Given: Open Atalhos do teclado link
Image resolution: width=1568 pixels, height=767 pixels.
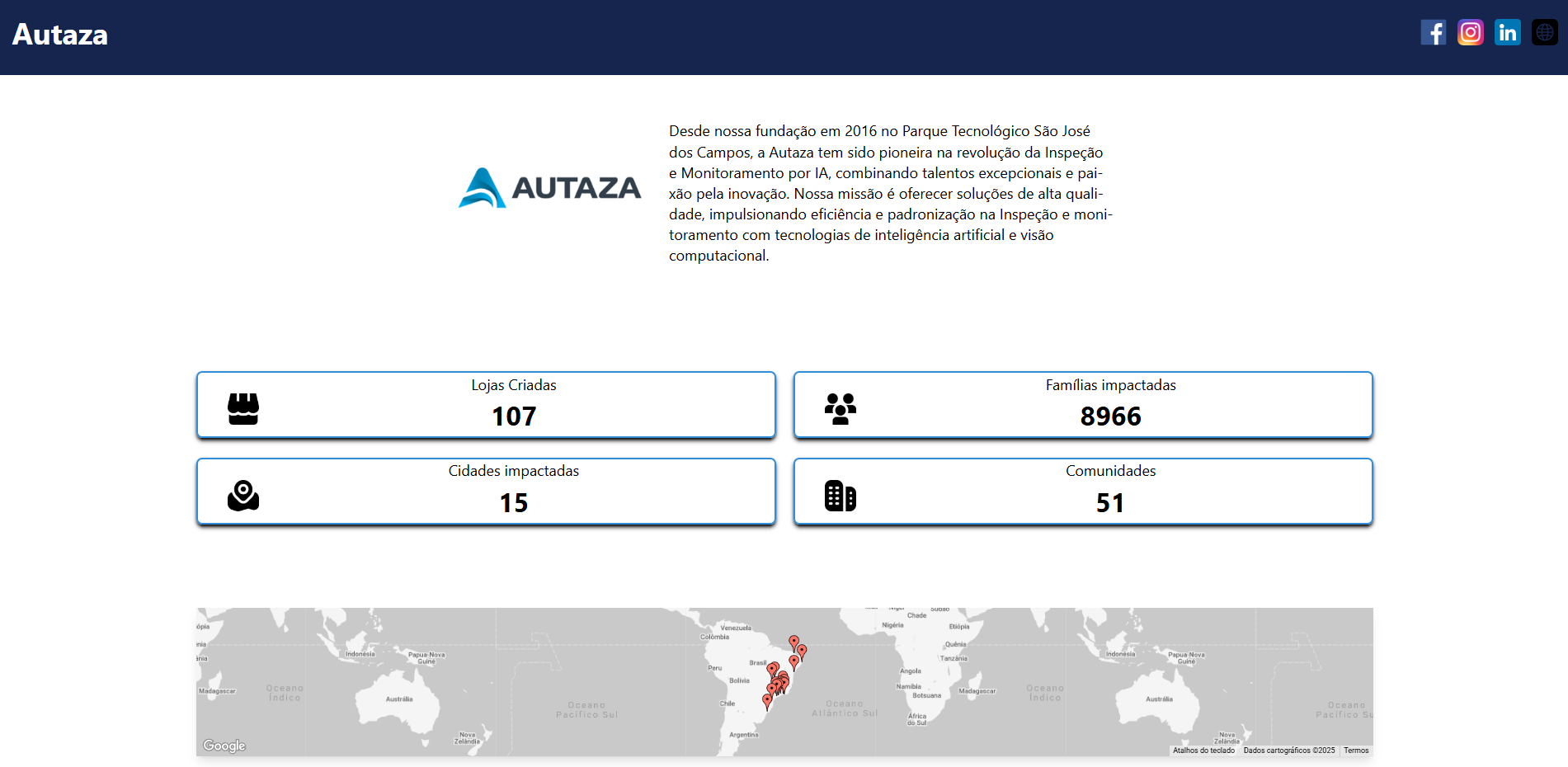Looking at the screenshot, I should coord(1203,751).
